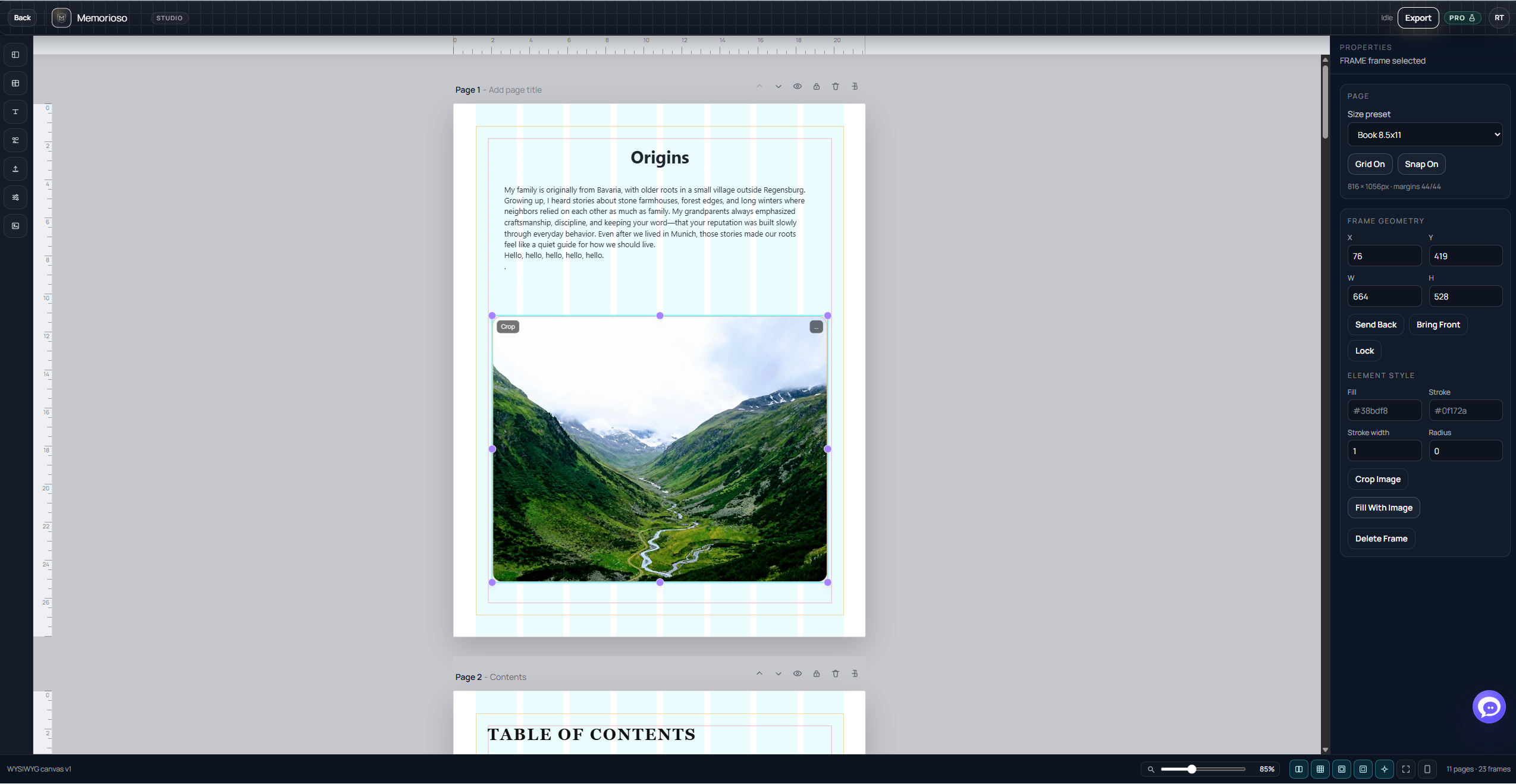
Task: Switch to the STUDIO tab
Action: point(169,17)
